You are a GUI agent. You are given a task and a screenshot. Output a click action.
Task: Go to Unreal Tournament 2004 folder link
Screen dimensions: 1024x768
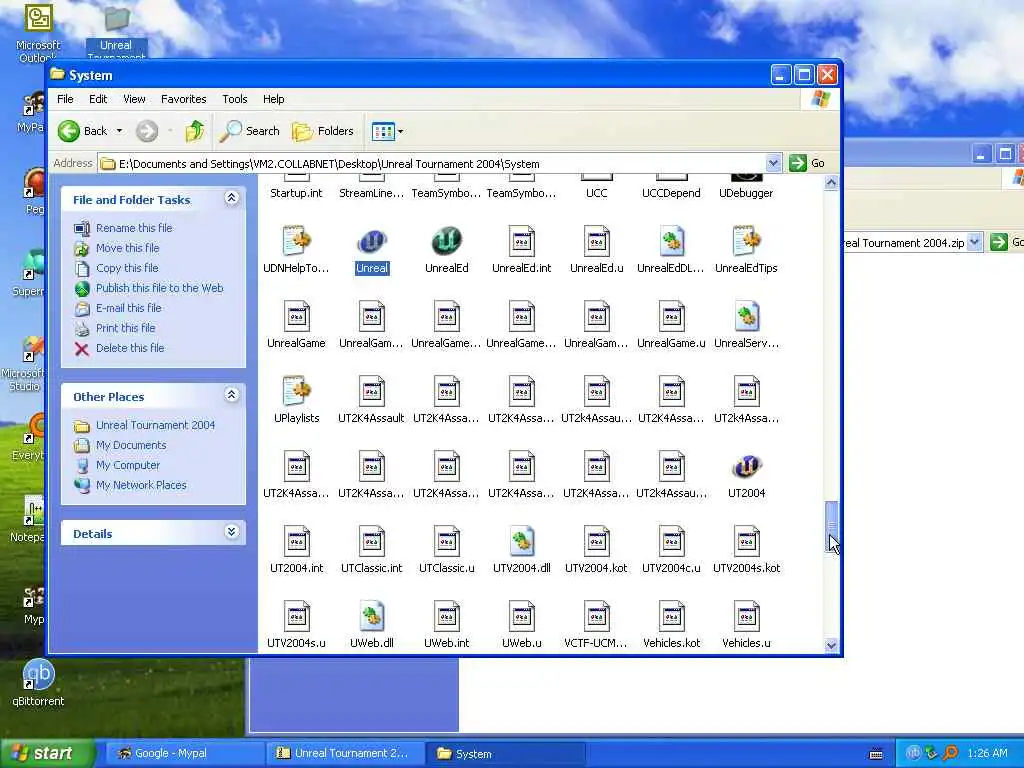point(155,425)
